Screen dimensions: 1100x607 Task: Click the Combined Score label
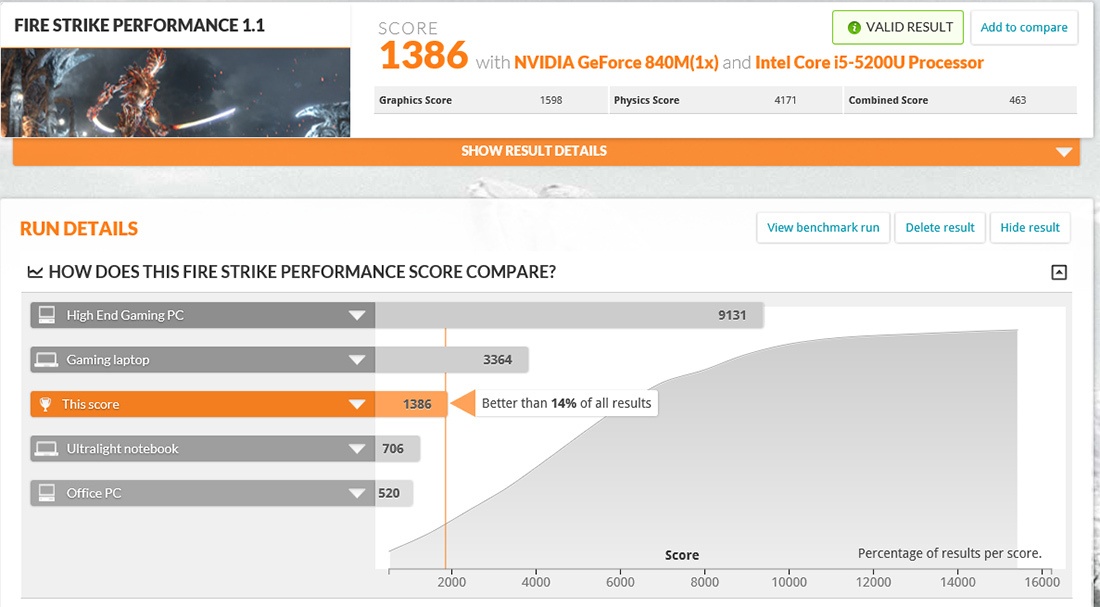(888, 100)
